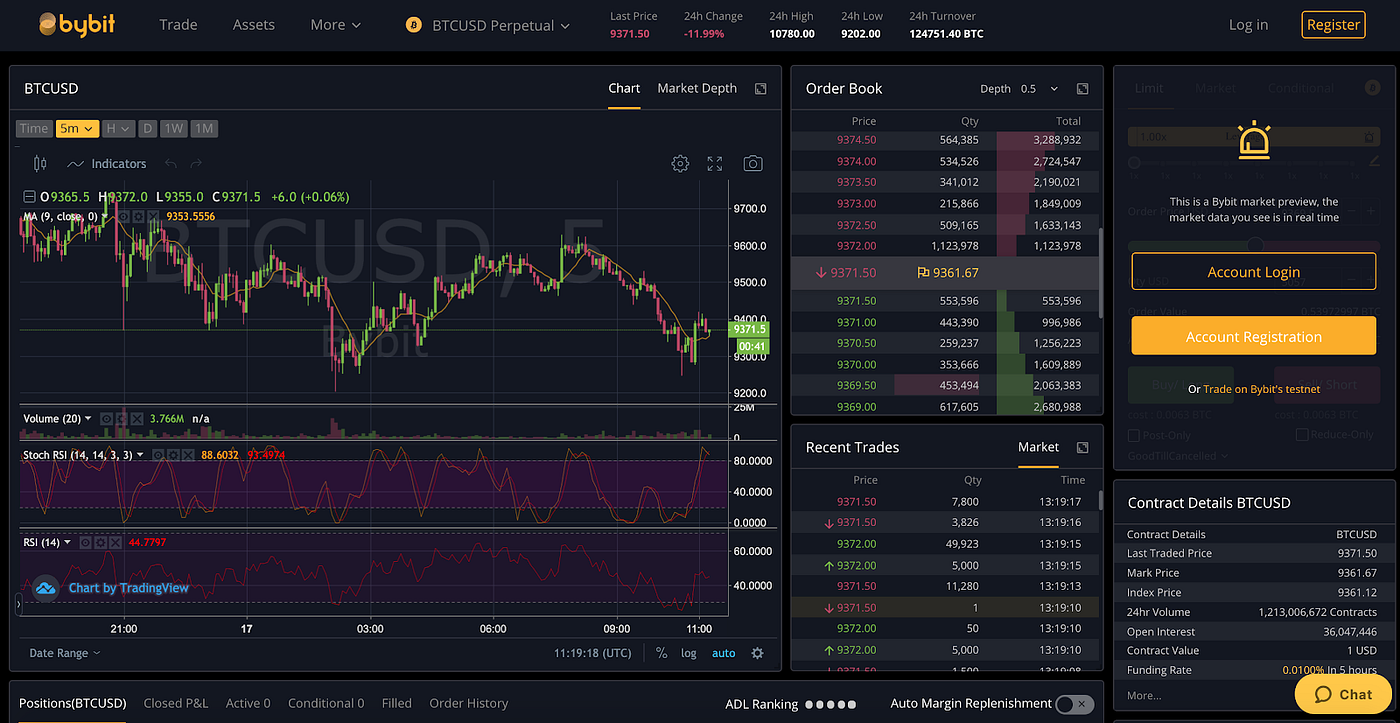This screenshot has width=1400, height=723.
Task: Expand the RSI (14) legend arrow
Action: [68, 542]
